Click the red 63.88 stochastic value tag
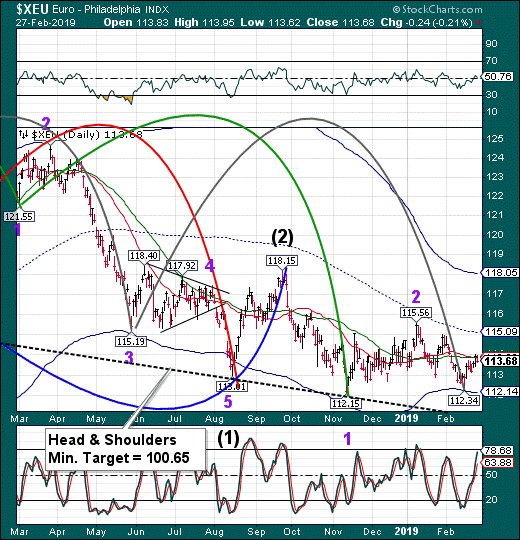Viewport: 520px width, 540px height. click(498, 462)
